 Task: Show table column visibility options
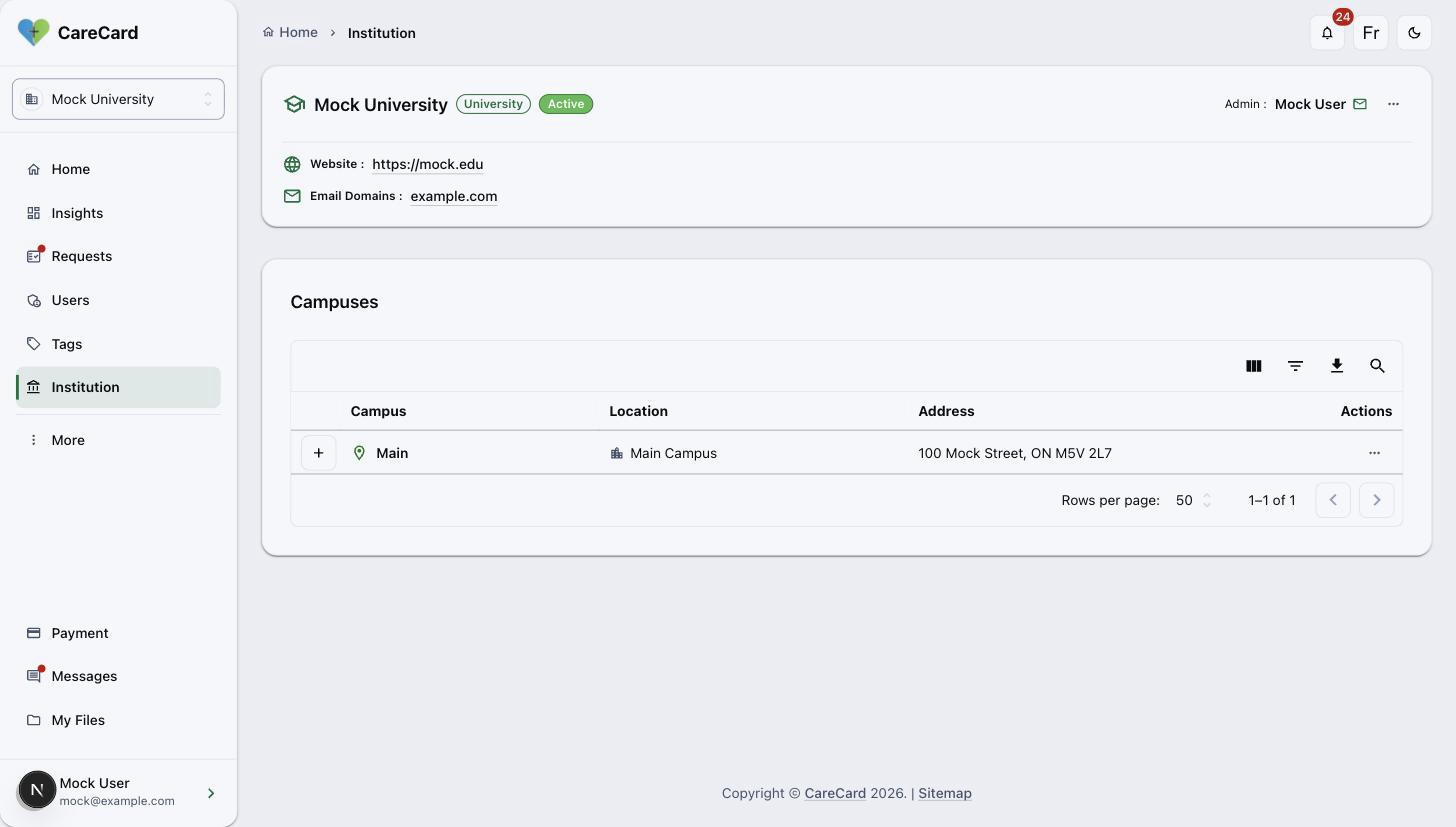pos(1253,366)
